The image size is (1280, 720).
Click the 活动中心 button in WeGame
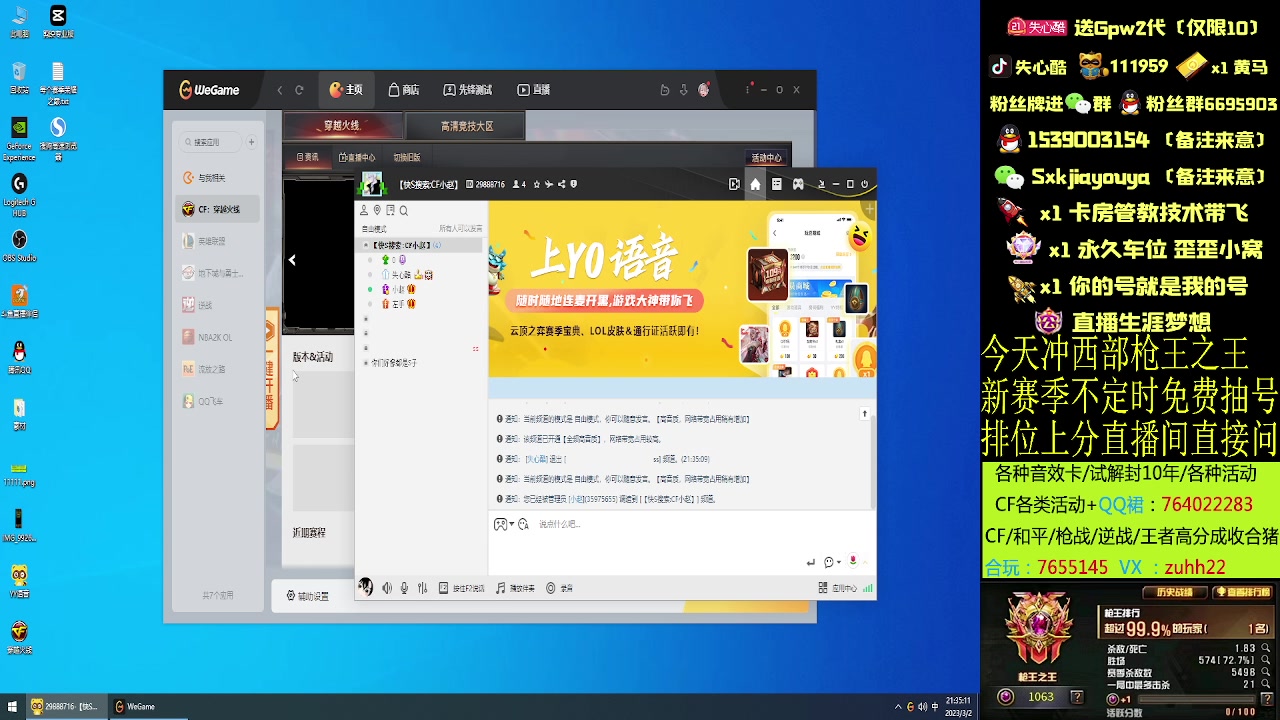[x=767, y=158]
